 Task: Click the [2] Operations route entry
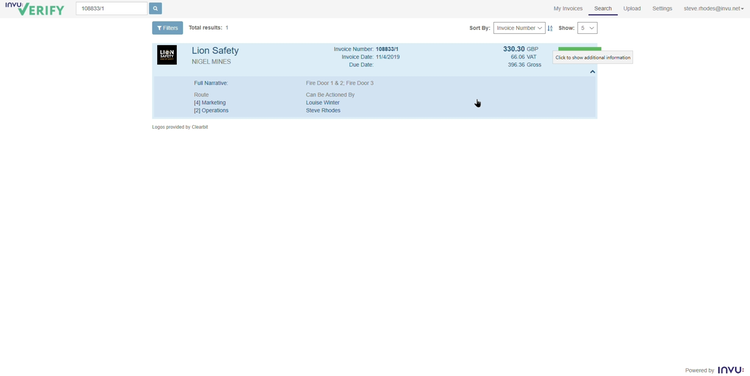tap(211, 111)
